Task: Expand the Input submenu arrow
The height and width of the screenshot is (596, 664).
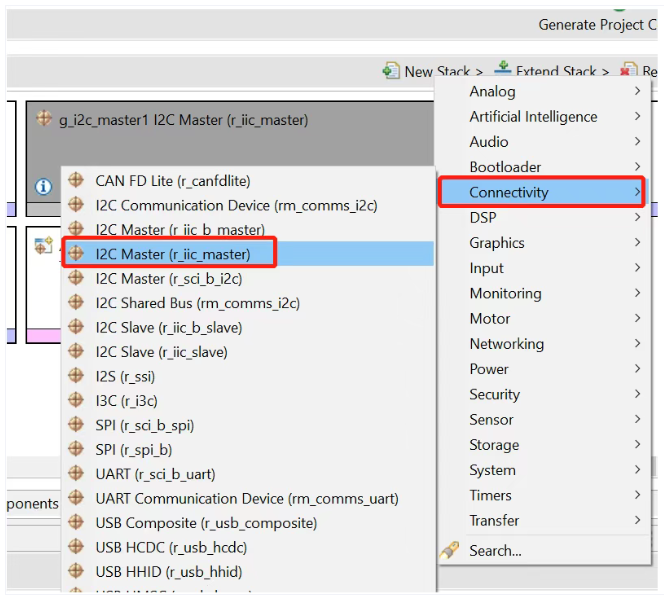Action: click(x=637, y=268)
